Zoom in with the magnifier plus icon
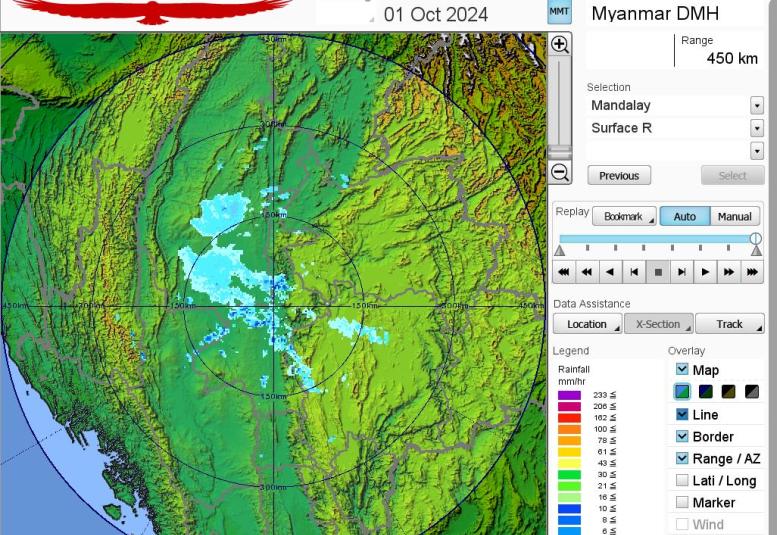The width and height of the screenshot is (780, 535). [x=560, y=45]
